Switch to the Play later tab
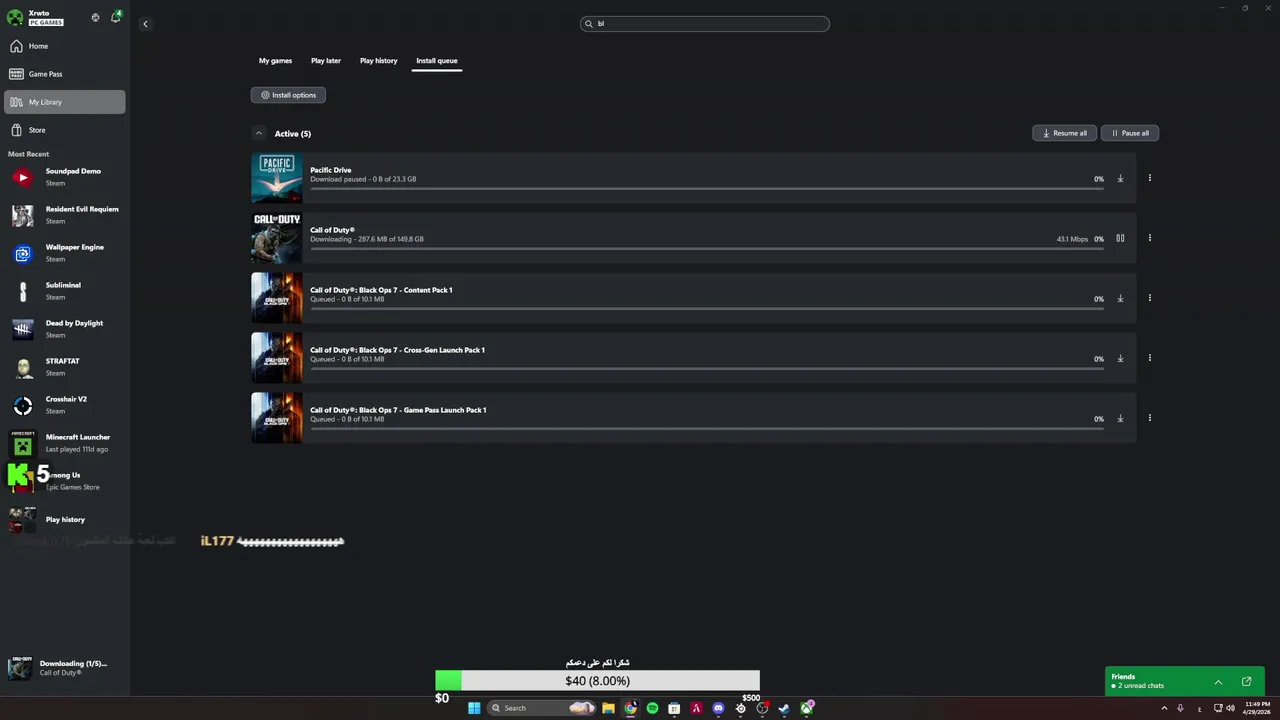The height and width of the screenshot is (720, 1280). coord(326,61)
